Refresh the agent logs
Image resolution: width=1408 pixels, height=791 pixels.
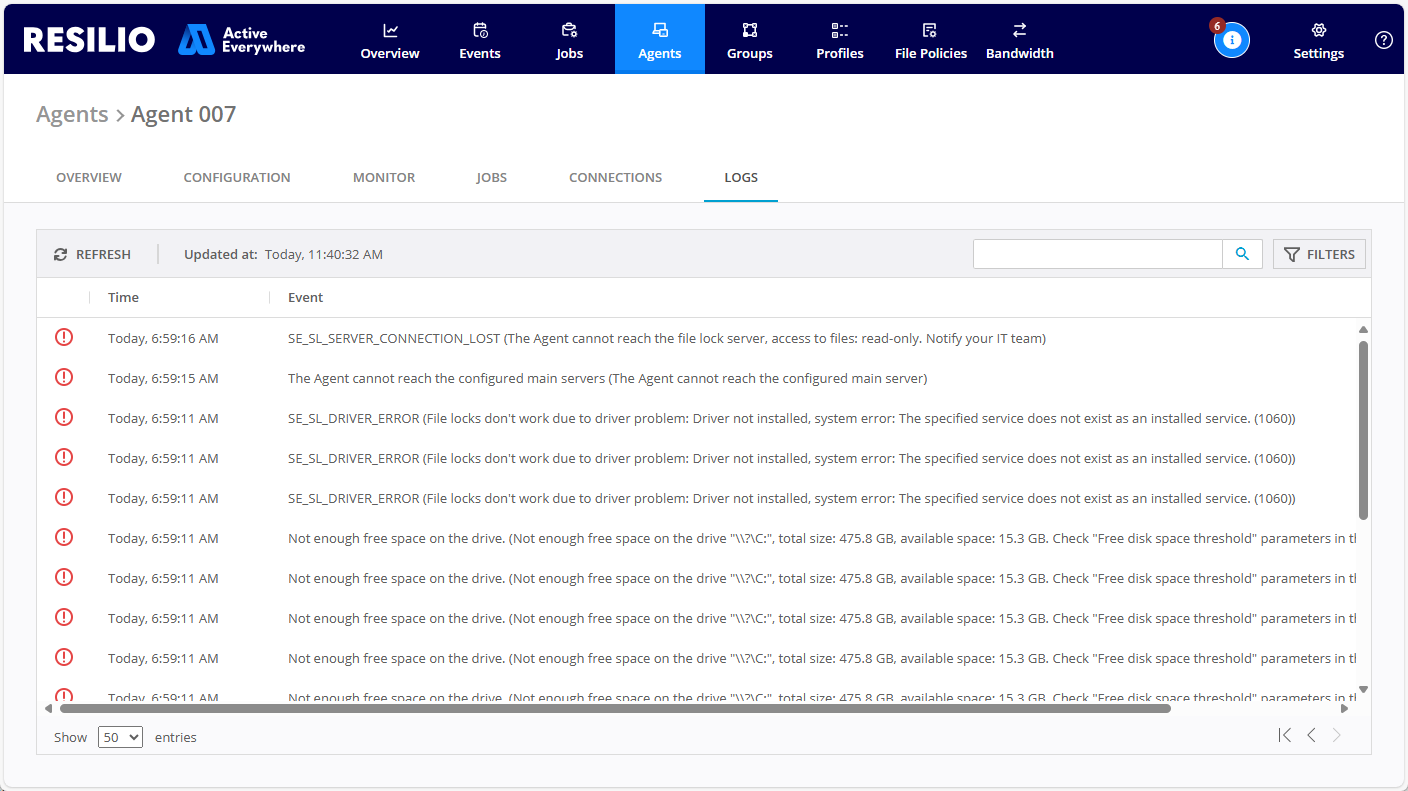(x=93, y=254)
